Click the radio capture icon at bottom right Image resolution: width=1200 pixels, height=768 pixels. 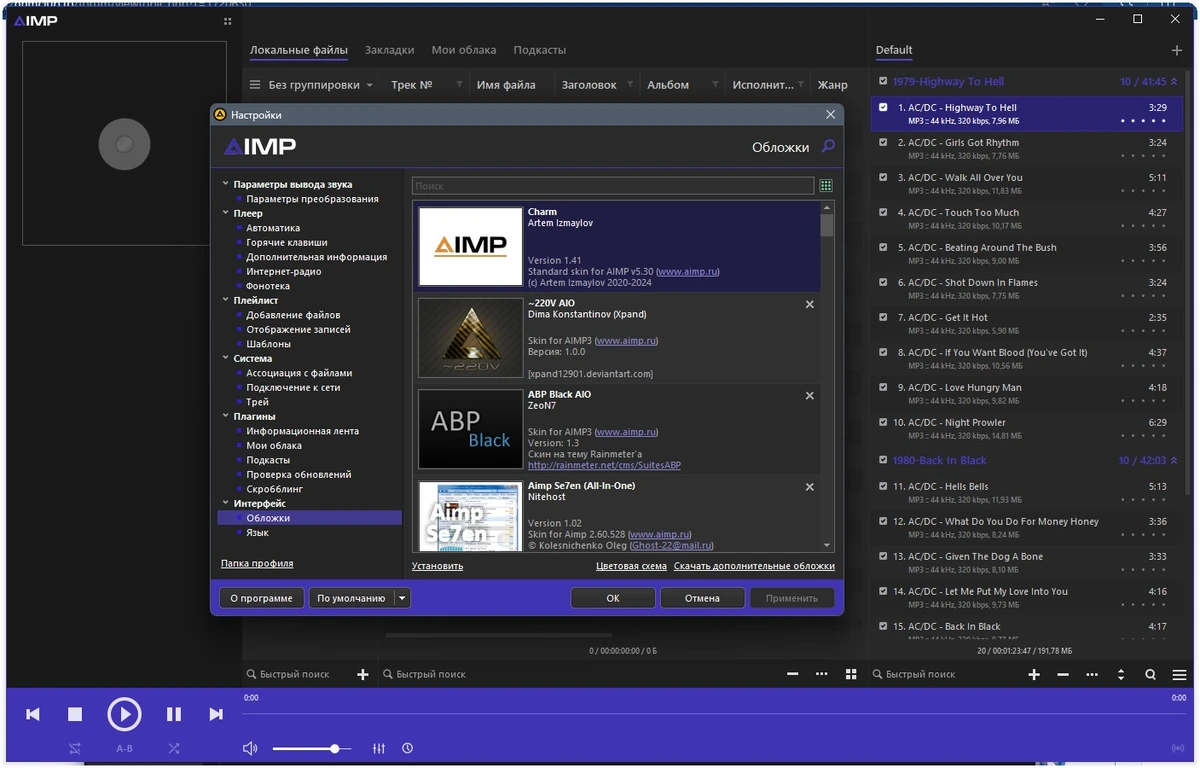(x=1178, y=748)
